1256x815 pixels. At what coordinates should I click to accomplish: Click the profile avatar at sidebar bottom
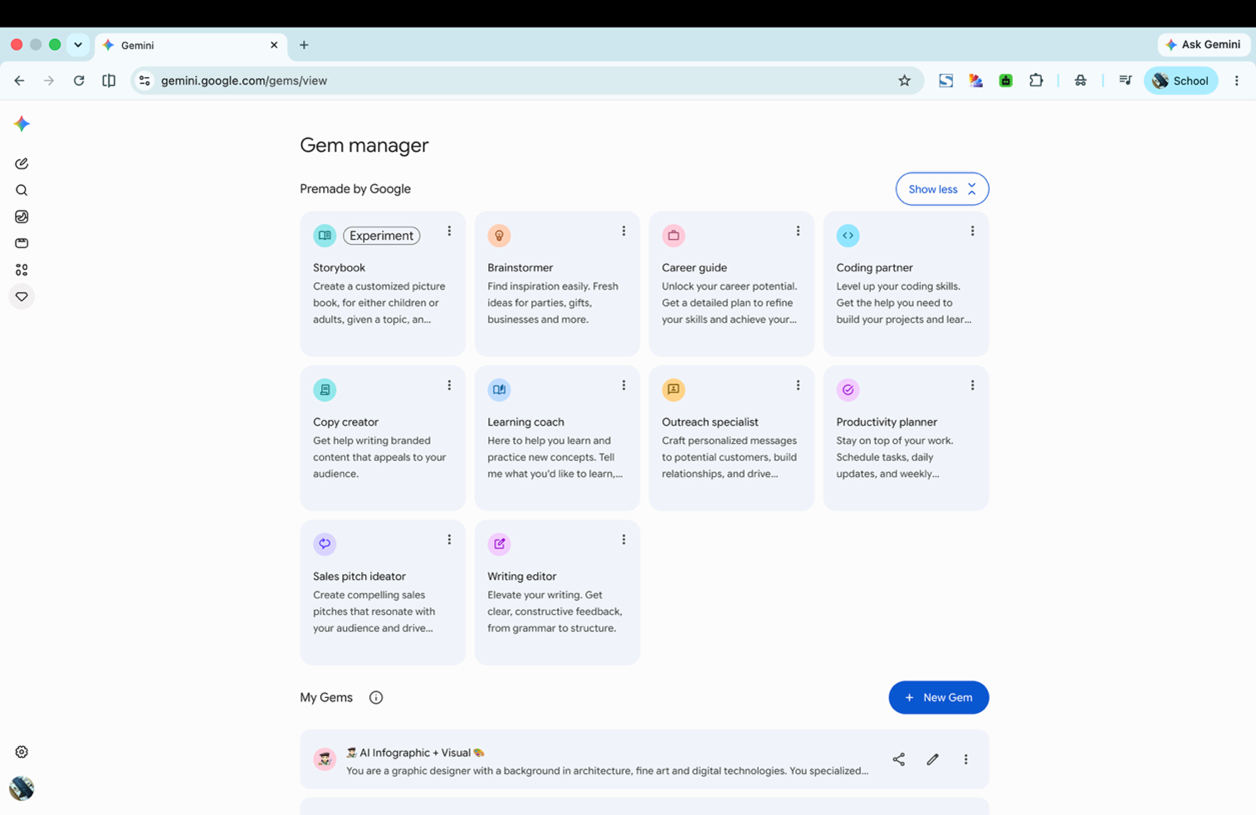[x=22, y=788]
